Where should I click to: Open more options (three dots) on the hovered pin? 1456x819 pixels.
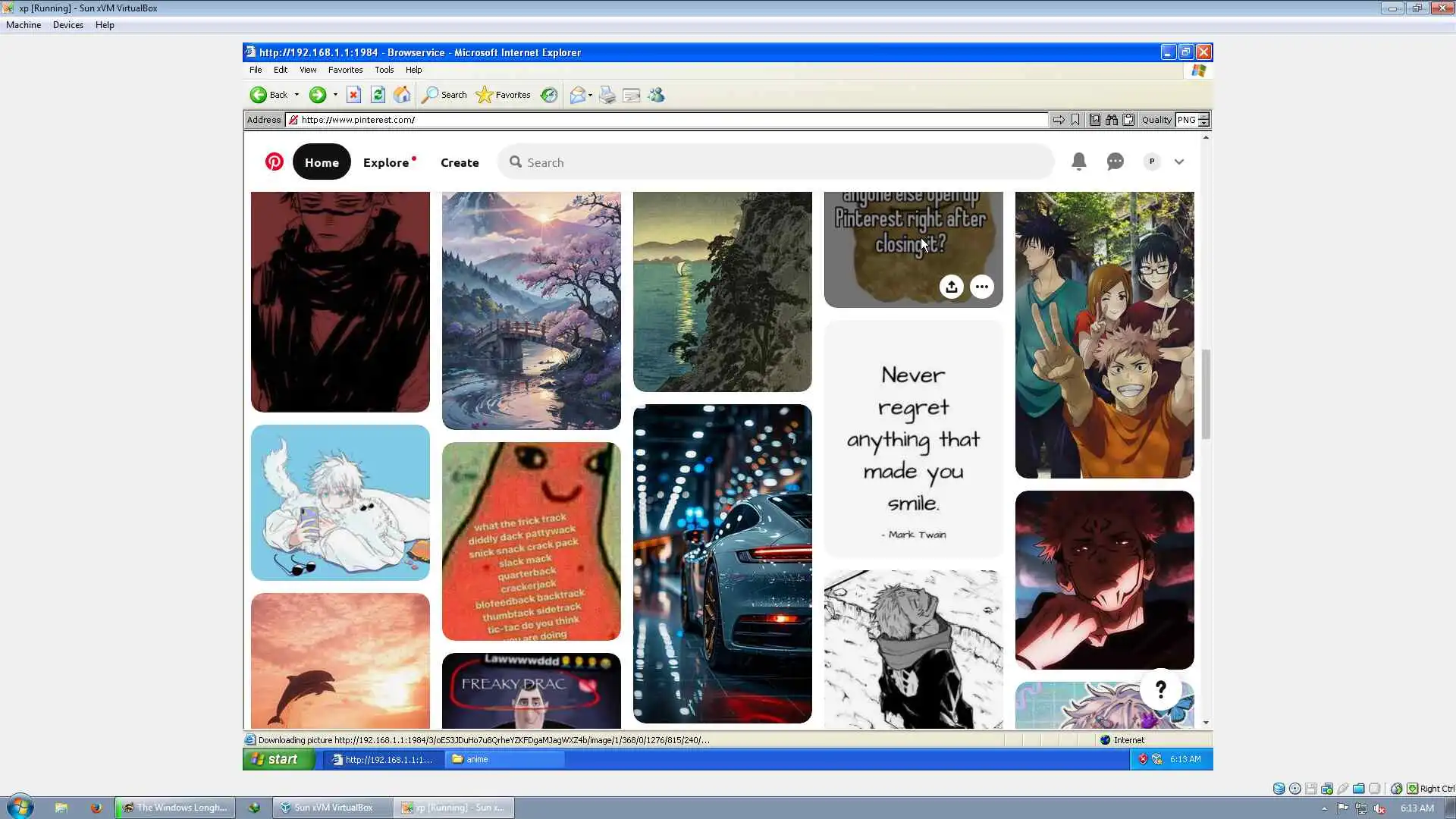[x=982, y=287]
